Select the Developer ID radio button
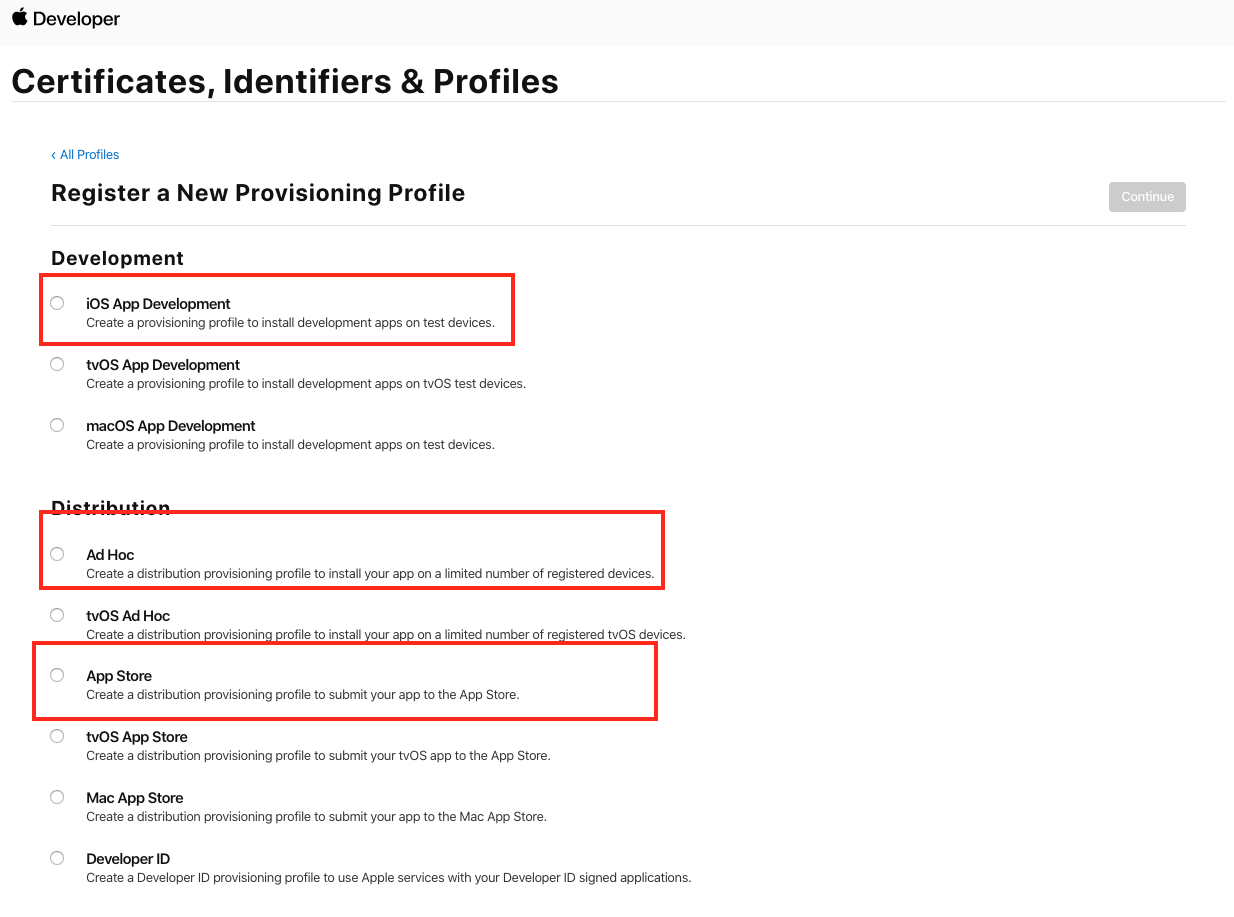The width and height of the screenshot is (1234, 917). click(57, 858)
